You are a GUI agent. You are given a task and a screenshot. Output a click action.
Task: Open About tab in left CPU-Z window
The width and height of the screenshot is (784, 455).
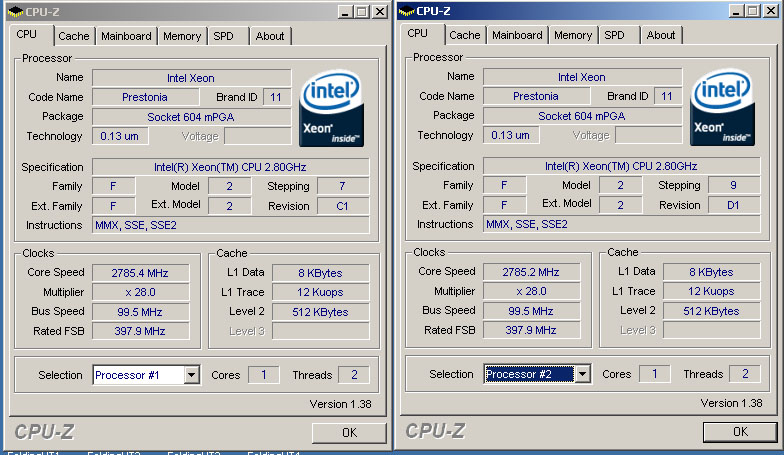pos(270,36)
